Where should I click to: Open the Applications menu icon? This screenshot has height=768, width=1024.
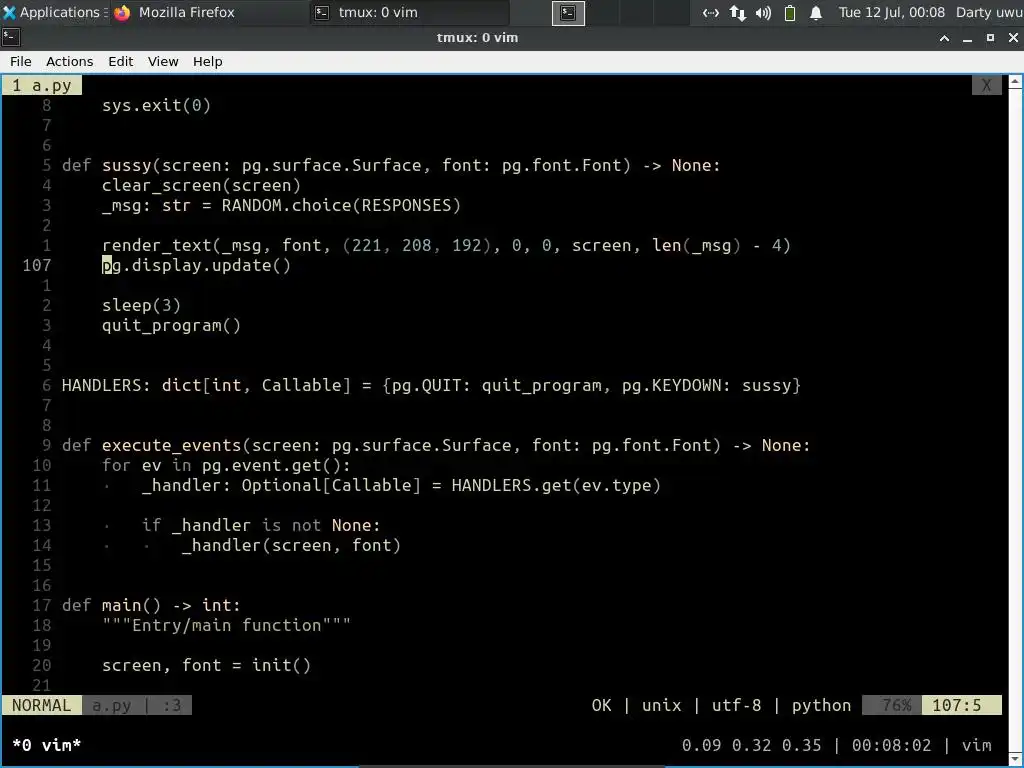pyautogui.click(x=9, y=12)
